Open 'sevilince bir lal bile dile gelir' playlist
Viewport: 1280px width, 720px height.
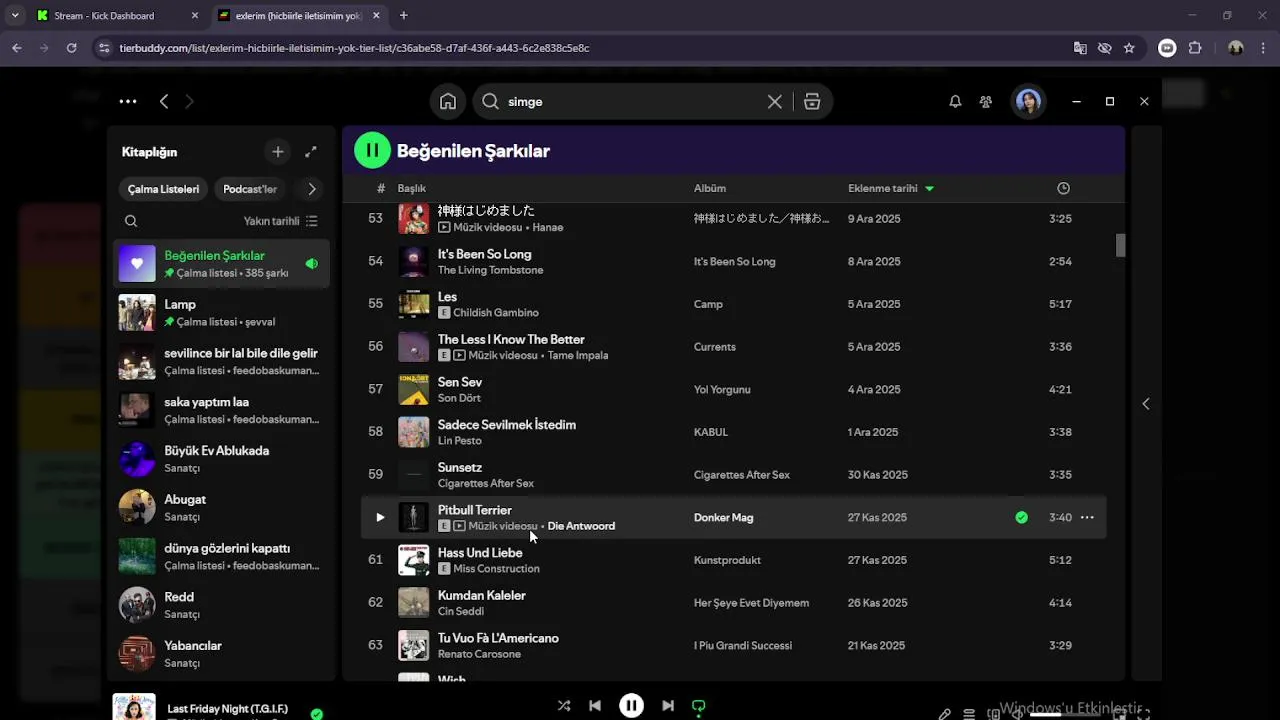coord(221,361)
